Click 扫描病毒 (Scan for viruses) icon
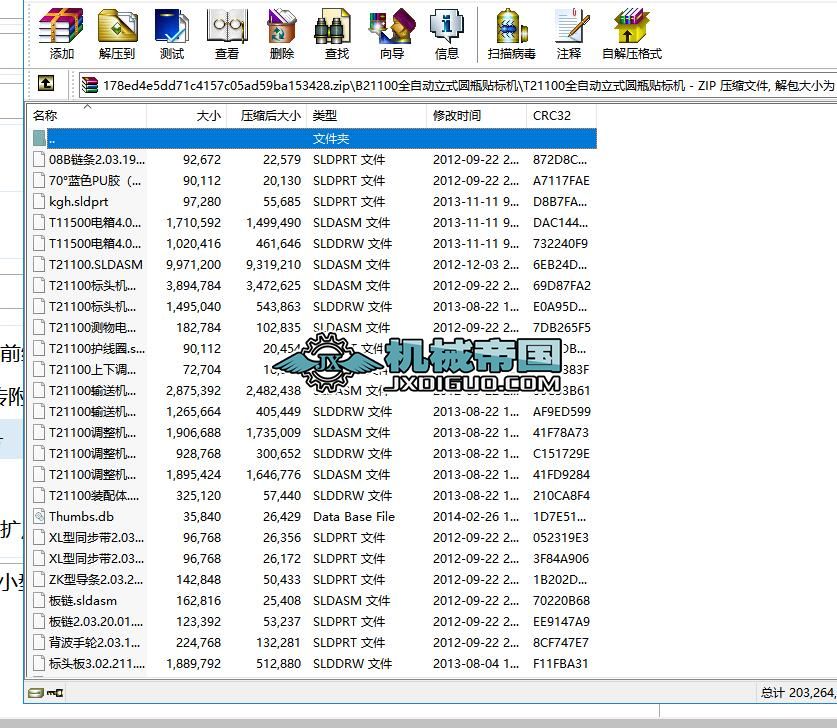 pos(511,33)
